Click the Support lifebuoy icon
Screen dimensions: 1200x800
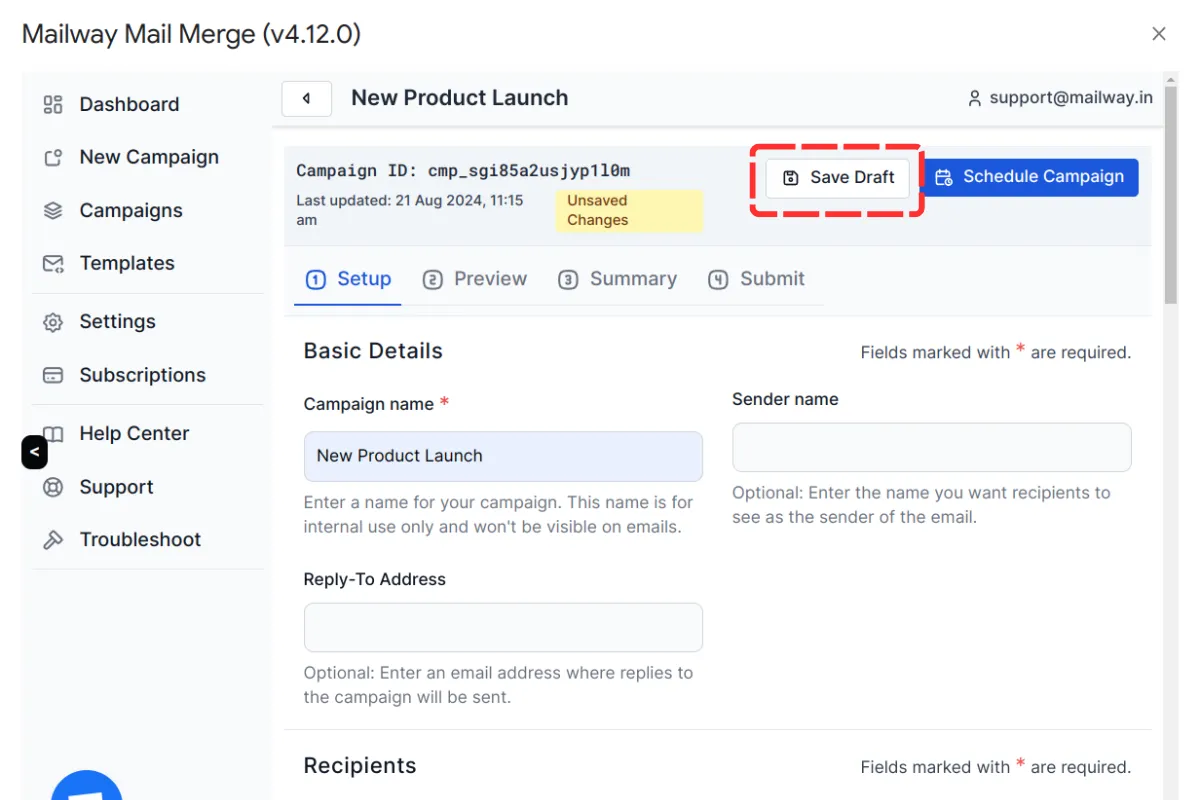[x=53, y=488]
